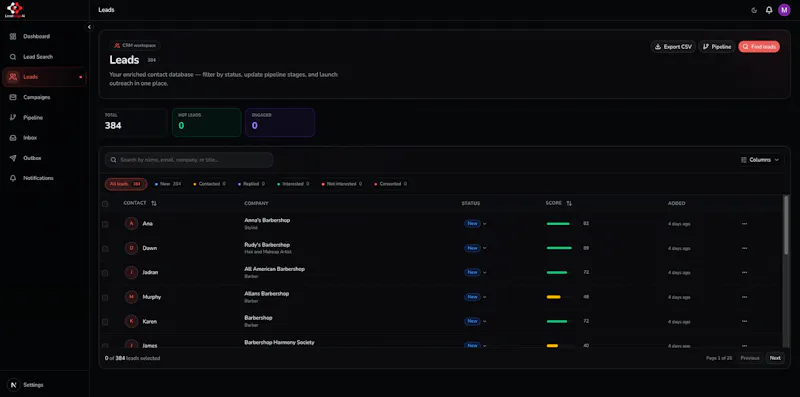Click the Pipeline branch icon in sidebar
The height and width of the screenshot is (397, 800).
coord(13,117)
